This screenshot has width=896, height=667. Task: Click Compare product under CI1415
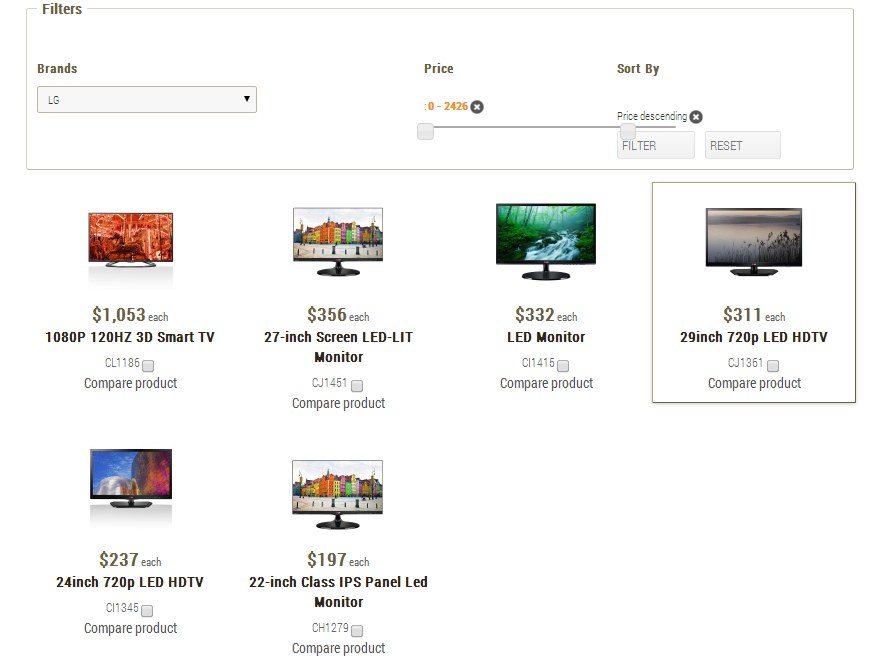click(x=546, y=383)
